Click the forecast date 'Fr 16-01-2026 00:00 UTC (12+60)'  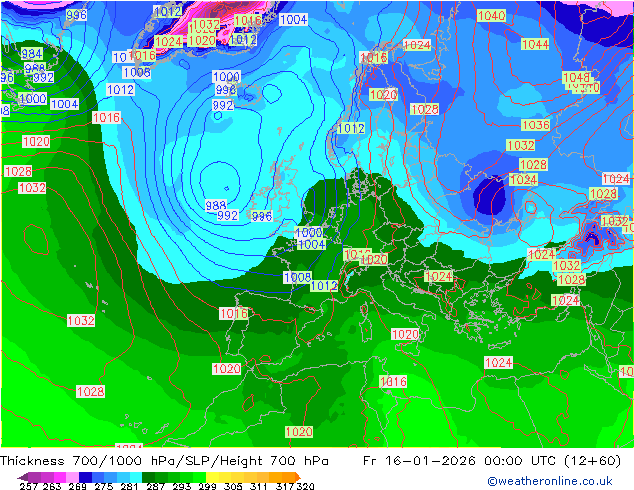[492, 461]
